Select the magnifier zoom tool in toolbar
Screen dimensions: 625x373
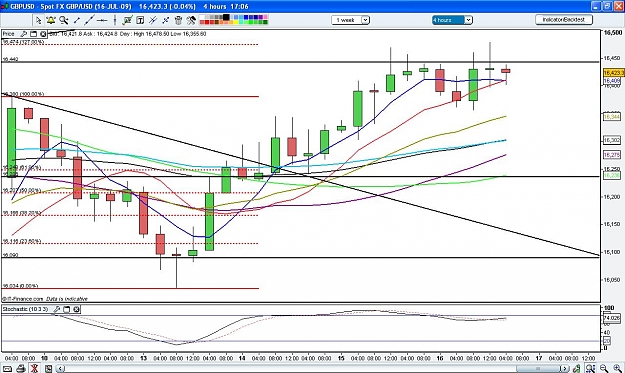click(64, 20)
